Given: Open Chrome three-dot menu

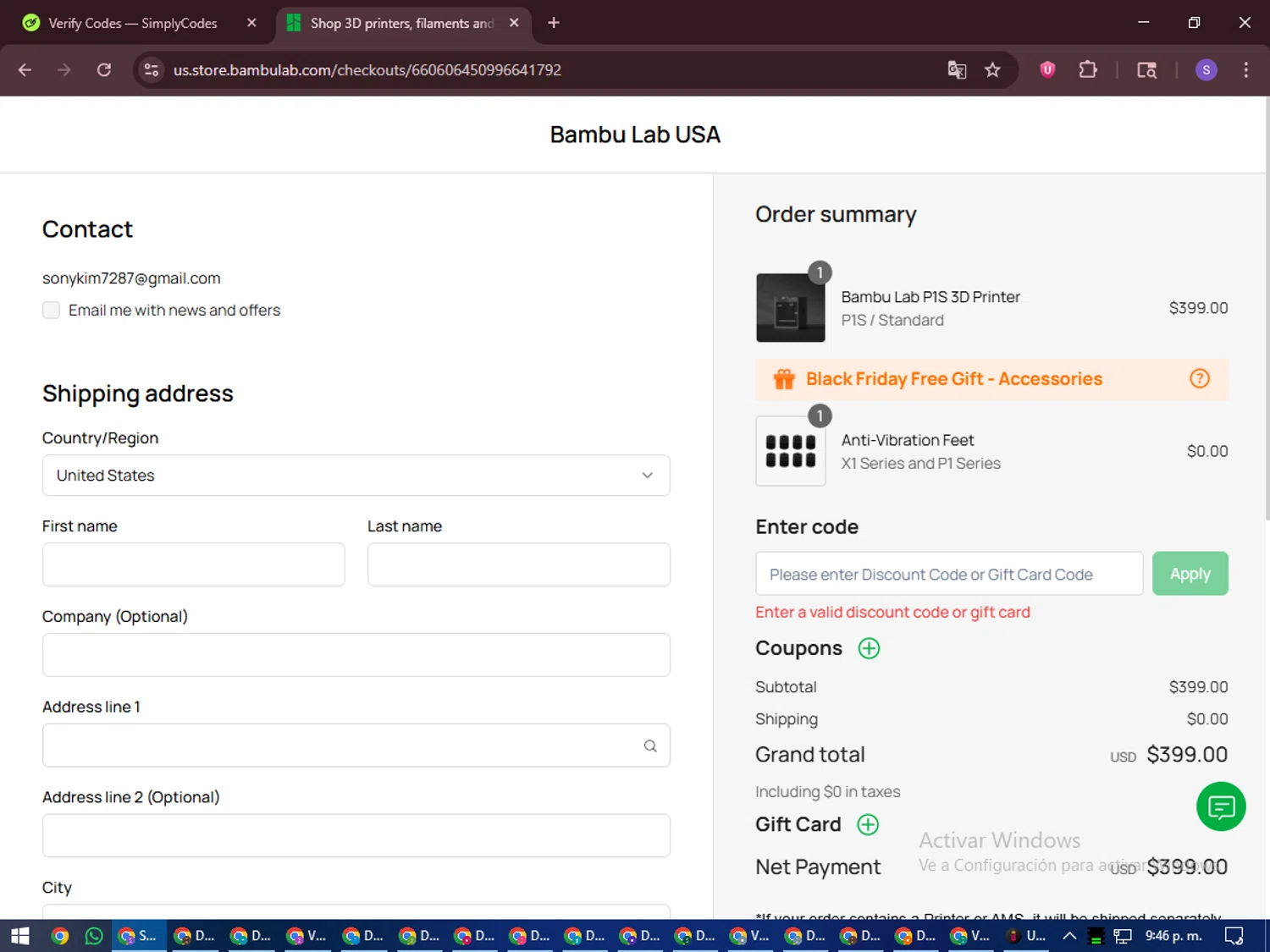Looking at the screenshot, I should 1245,70.
